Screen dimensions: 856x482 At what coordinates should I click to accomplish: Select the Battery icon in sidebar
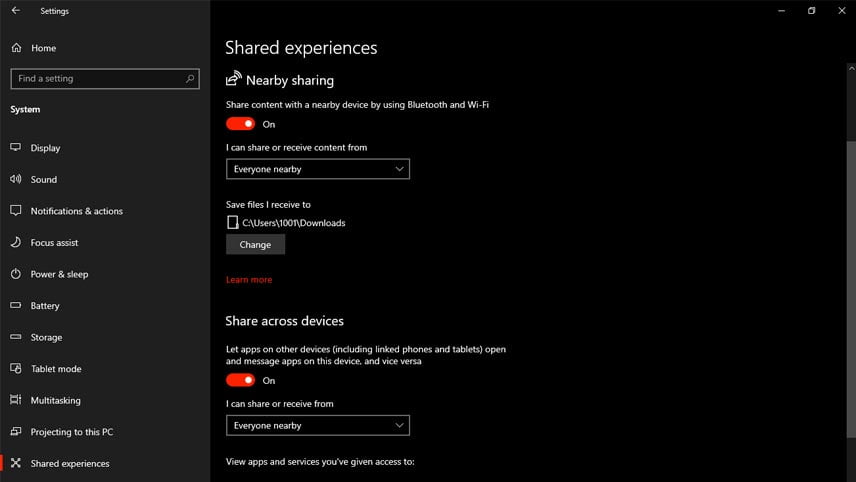click(x=16, y=306)
